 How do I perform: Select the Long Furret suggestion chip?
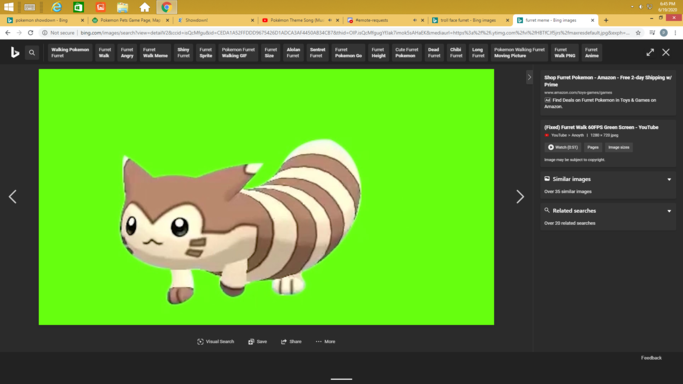pyautogui.click(x=478, y=53)
